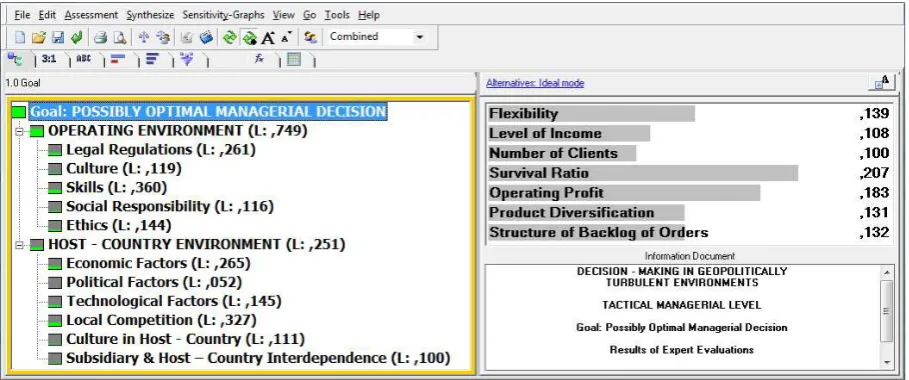Switch to the 3:1 pairwise numerical tab
The height and width of the screenshot is (380, 909).
(49, 59)
